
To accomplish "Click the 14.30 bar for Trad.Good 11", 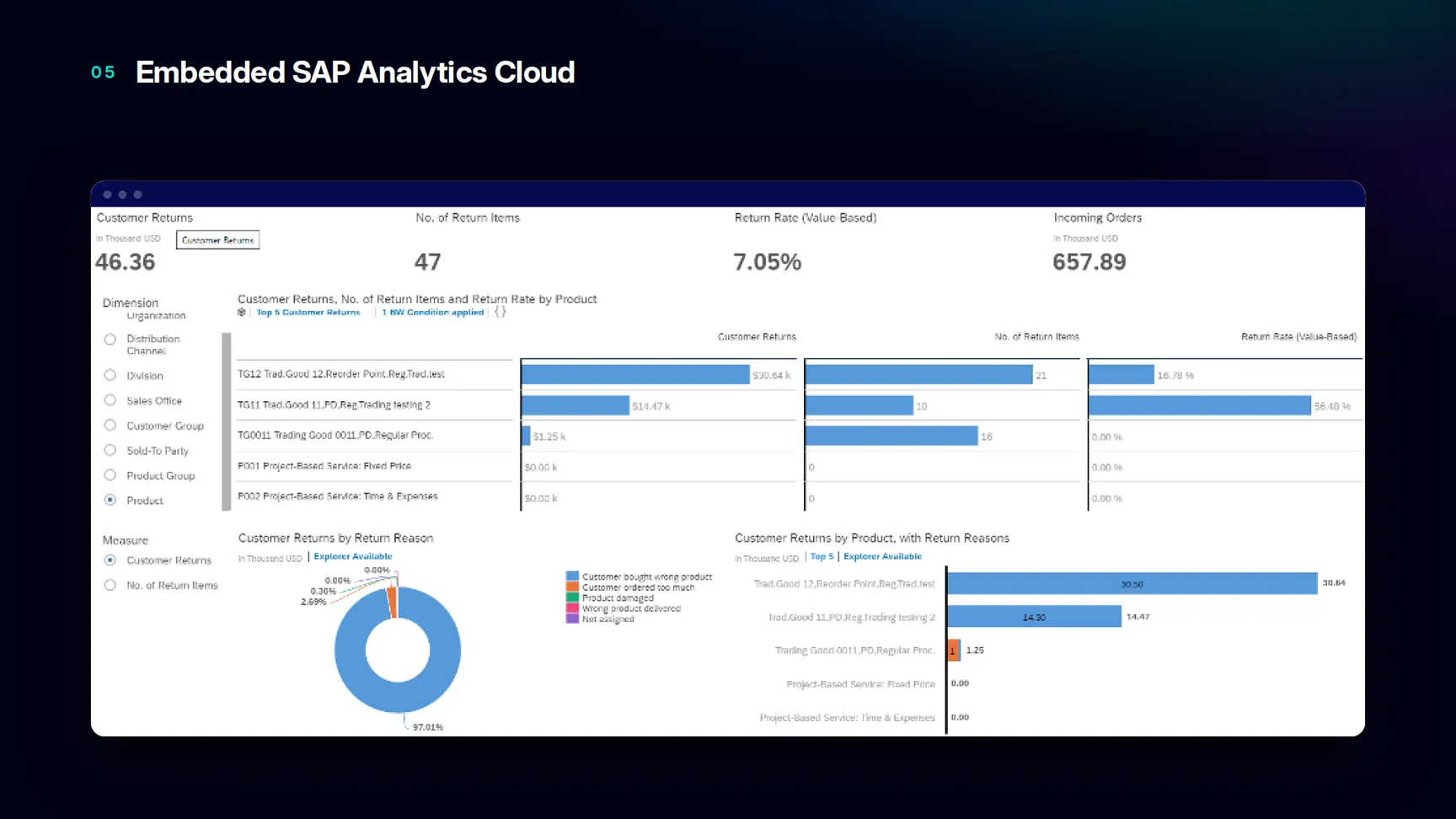I will point(1035,617).
